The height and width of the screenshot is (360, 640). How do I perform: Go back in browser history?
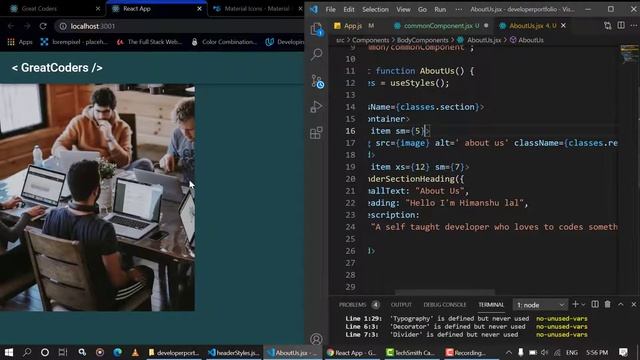tap(11, 26)
